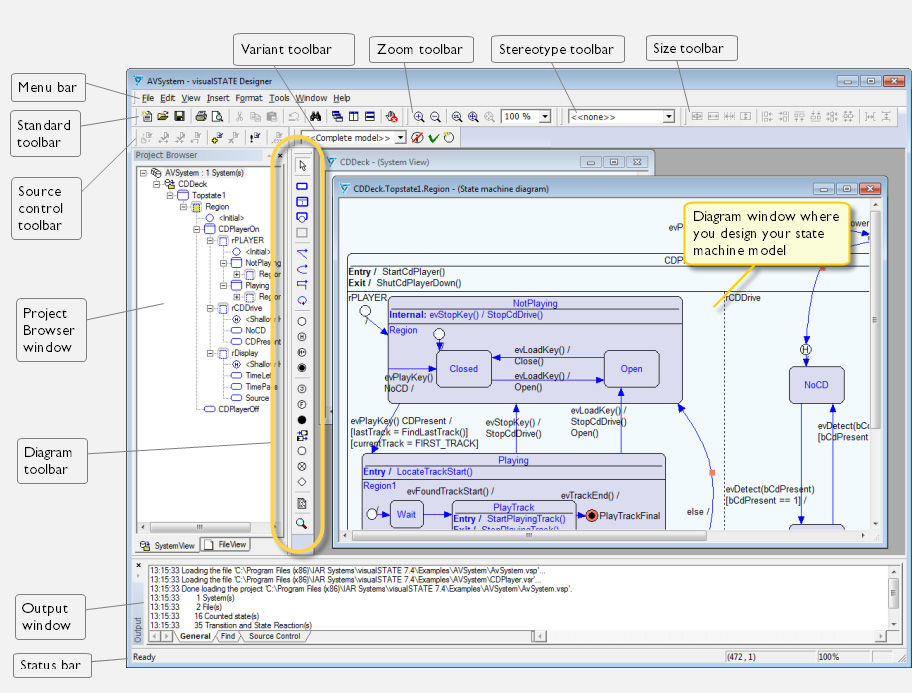The width and height of the screenshot is (912, 693).
Task: Select the straight transition arrow tool
Action: tap(302, 254)
